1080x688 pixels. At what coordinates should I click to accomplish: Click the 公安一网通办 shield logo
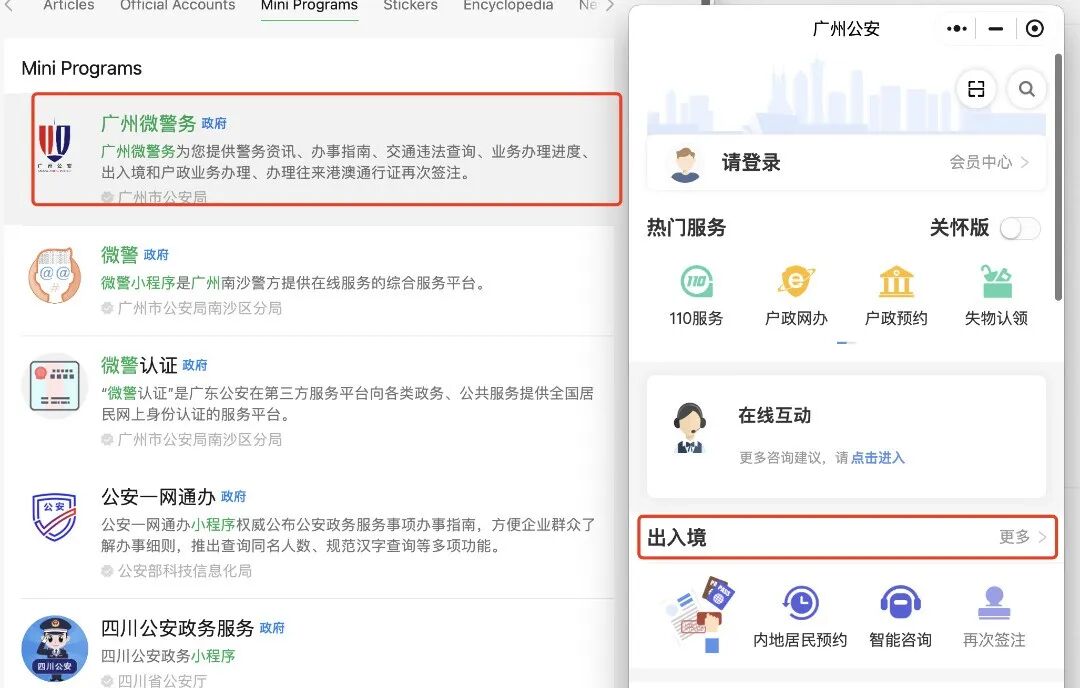coord(54,517)
